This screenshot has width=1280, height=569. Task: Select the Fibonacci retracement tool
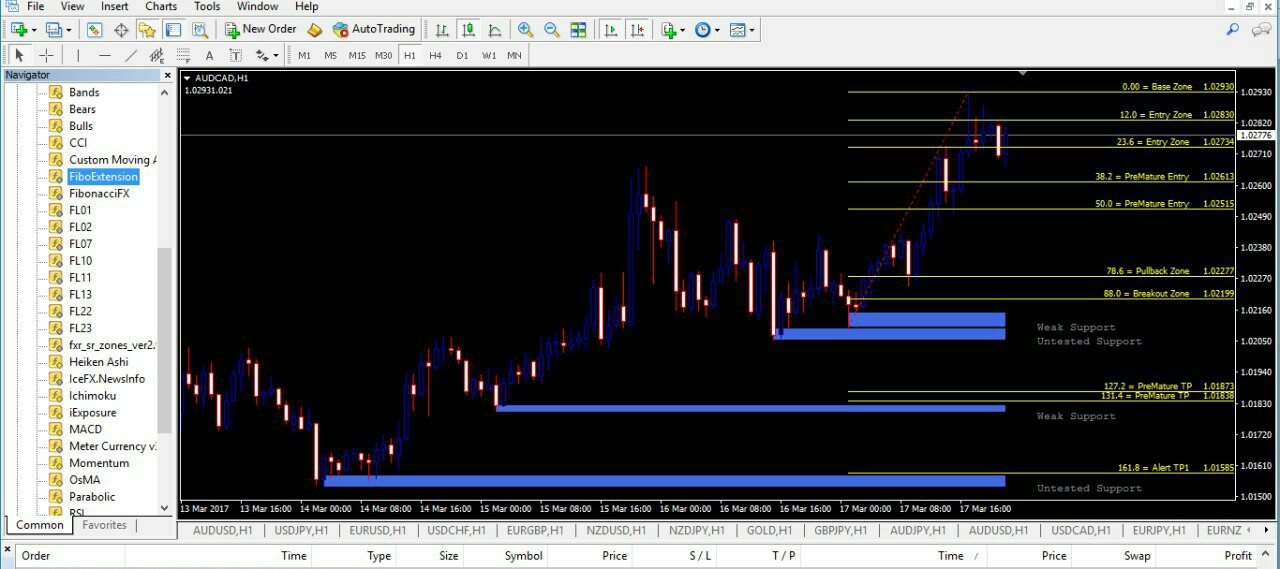tap(182, 55)
